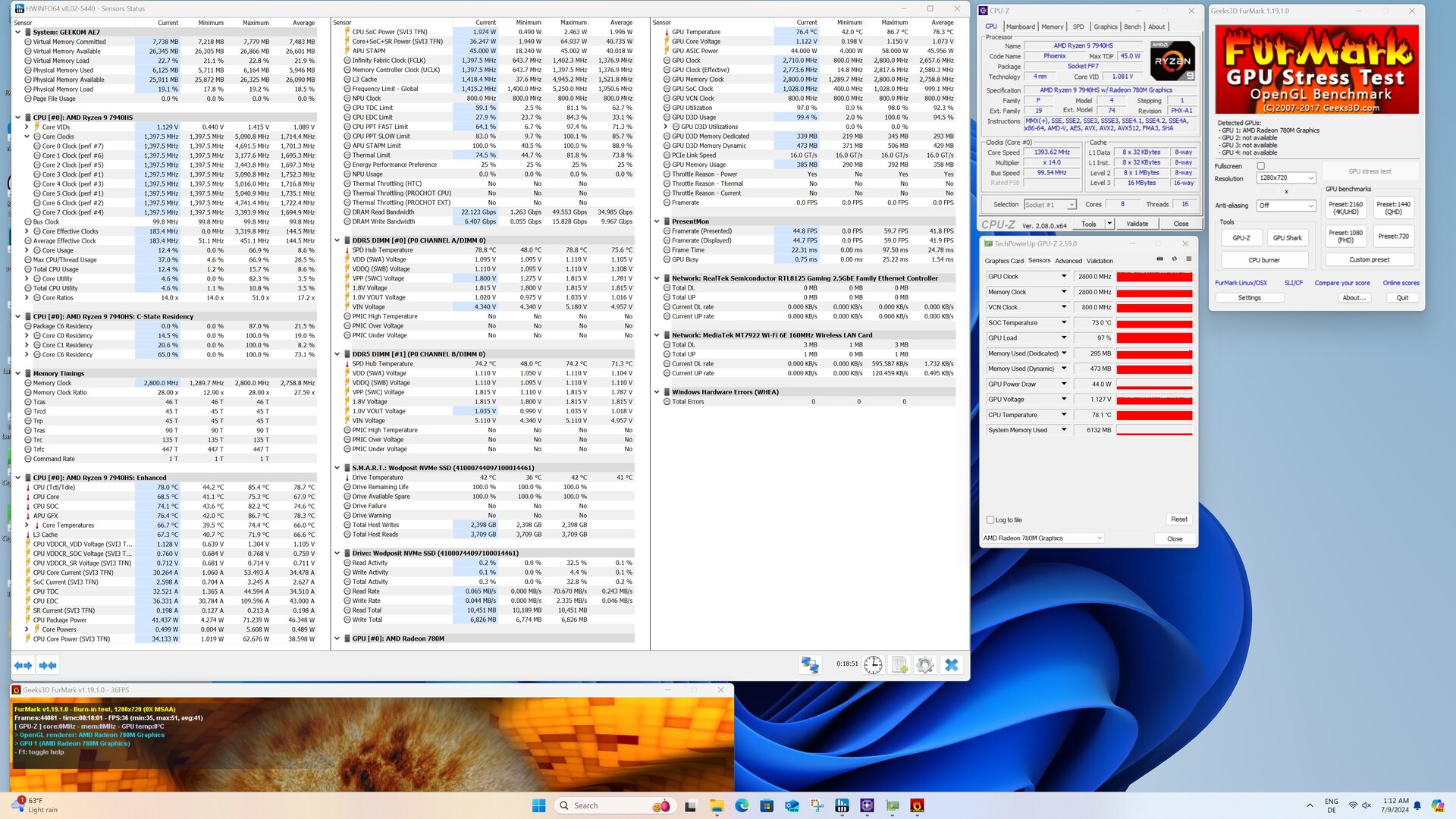Viewport: 1456px width, 819px height.
Task: Click the HWiNFO remote network computers icon
Action: tap(810, 665)
